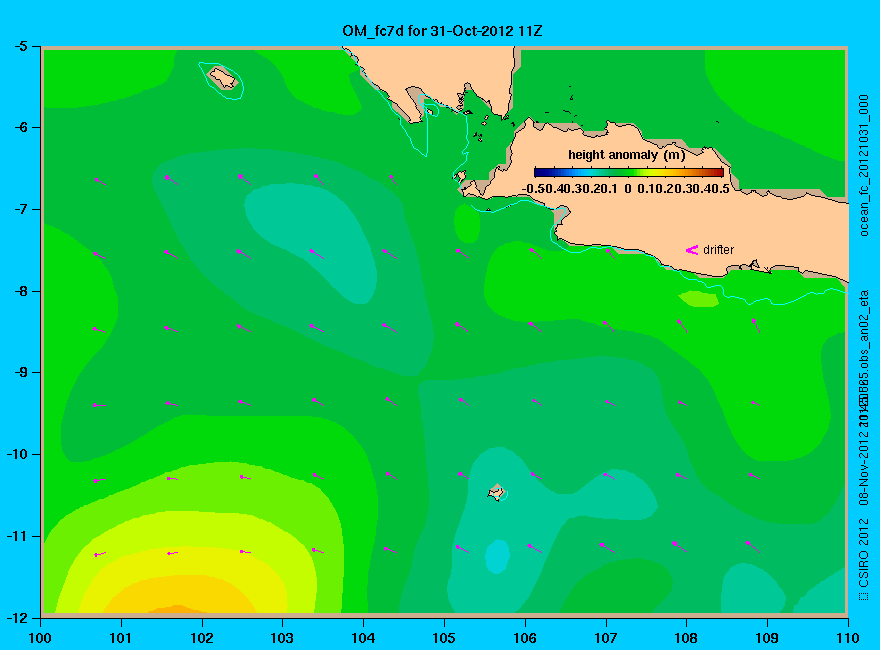Click latitude label -12 on the y-axis
The width and height of the screenshot is (880, 650).
(17, 617)
